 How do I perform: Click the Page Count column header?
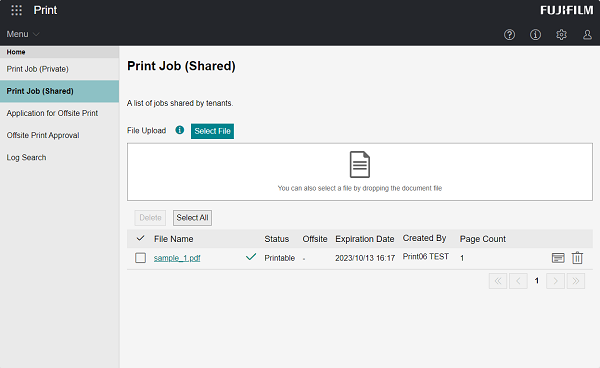pos(483,239)
